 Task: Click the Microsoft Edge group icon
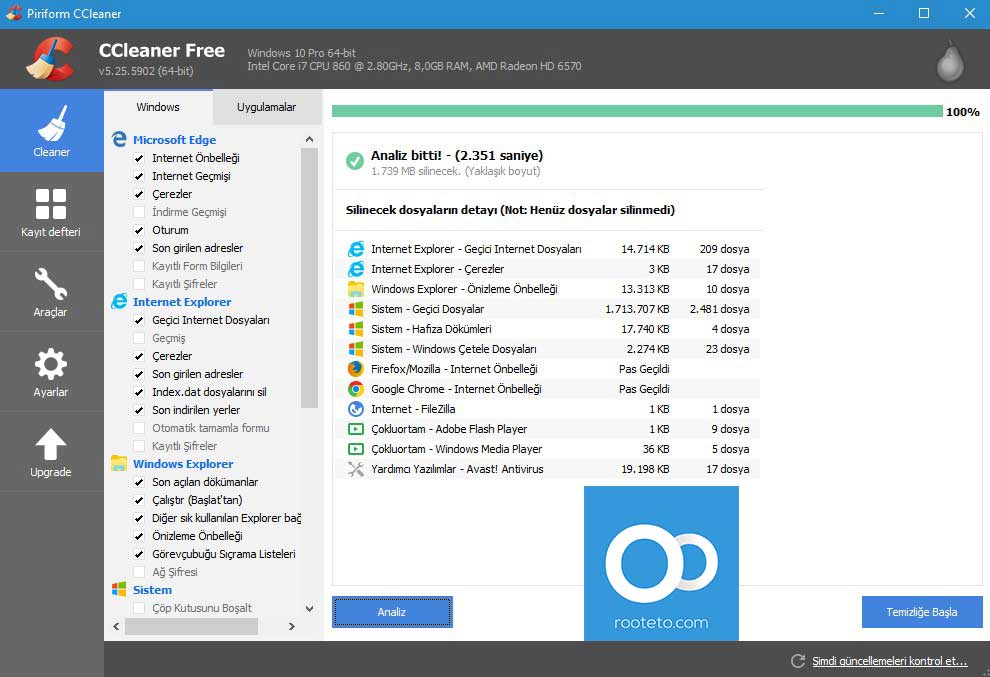119,140
